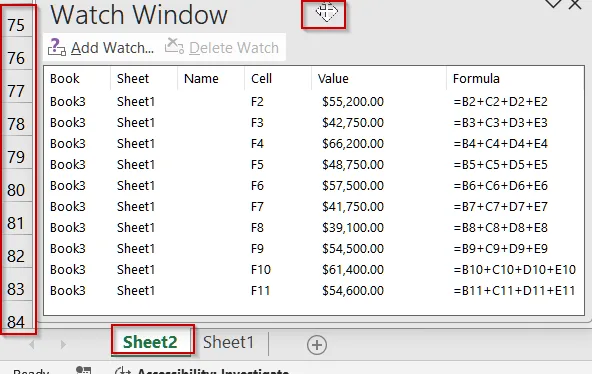Viewport: 592px width, 374px height.
Task: Click previous sheet navigation arrow
Action: (32, 344)
